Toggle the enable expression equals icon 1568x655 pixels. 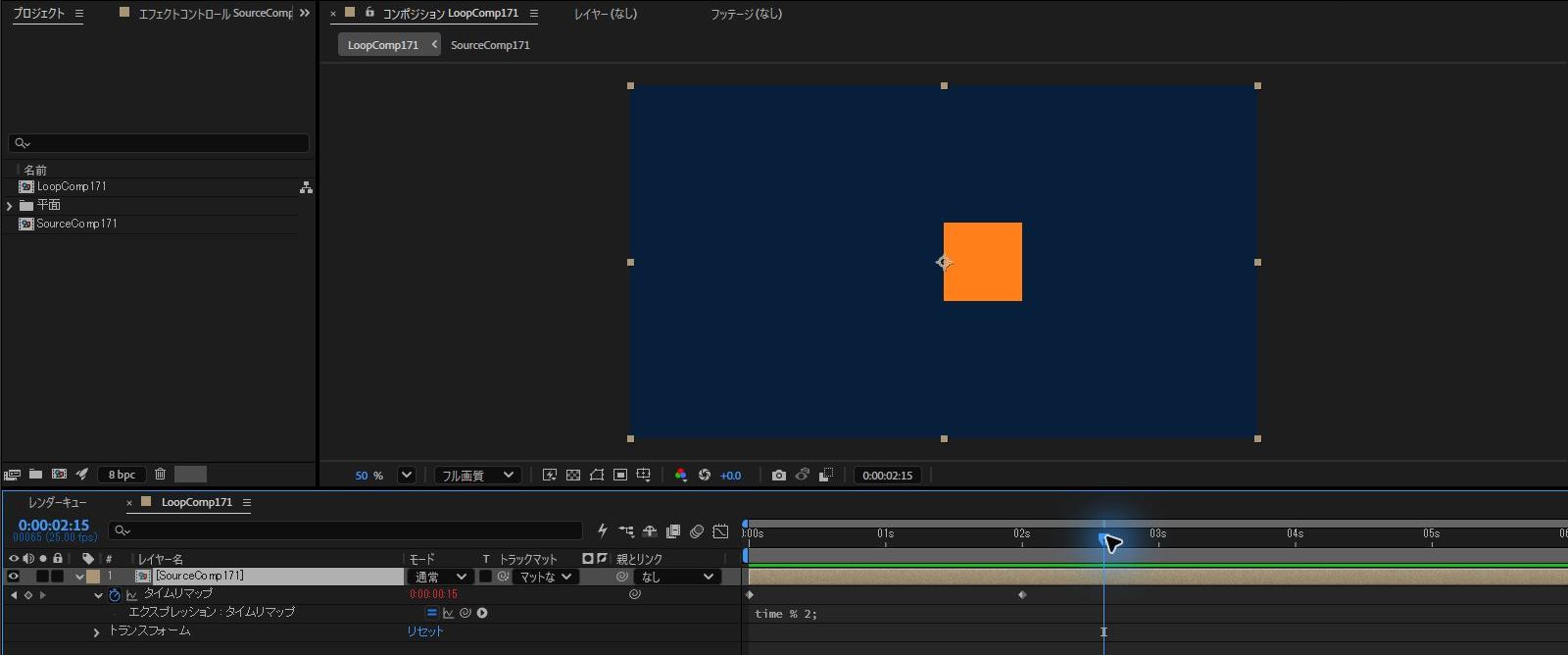pyautogui.click(x=431, y=613)
